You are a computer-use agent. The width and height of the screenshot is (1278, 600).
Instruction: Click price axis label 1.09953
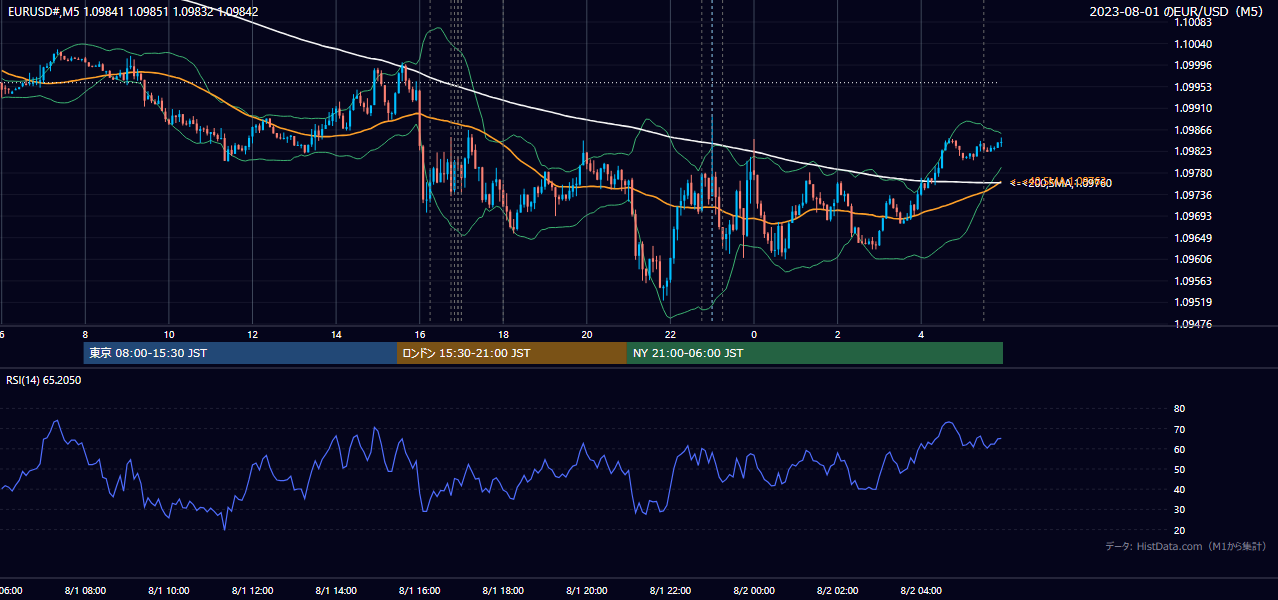pyautogui.click(x=1193, y=87)
